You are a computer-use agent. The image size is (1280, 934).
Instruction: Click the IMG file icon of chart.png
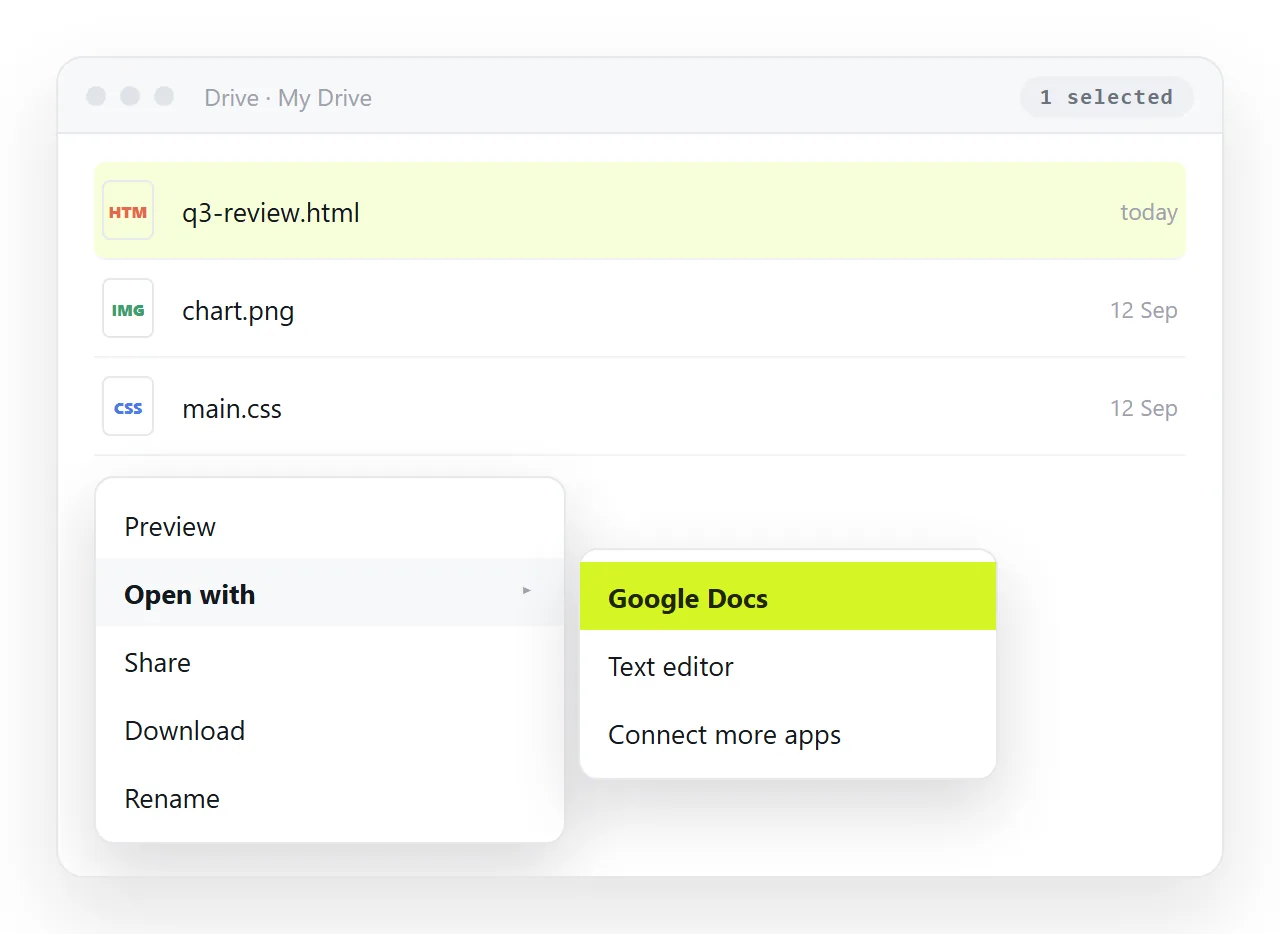point(128,309)
